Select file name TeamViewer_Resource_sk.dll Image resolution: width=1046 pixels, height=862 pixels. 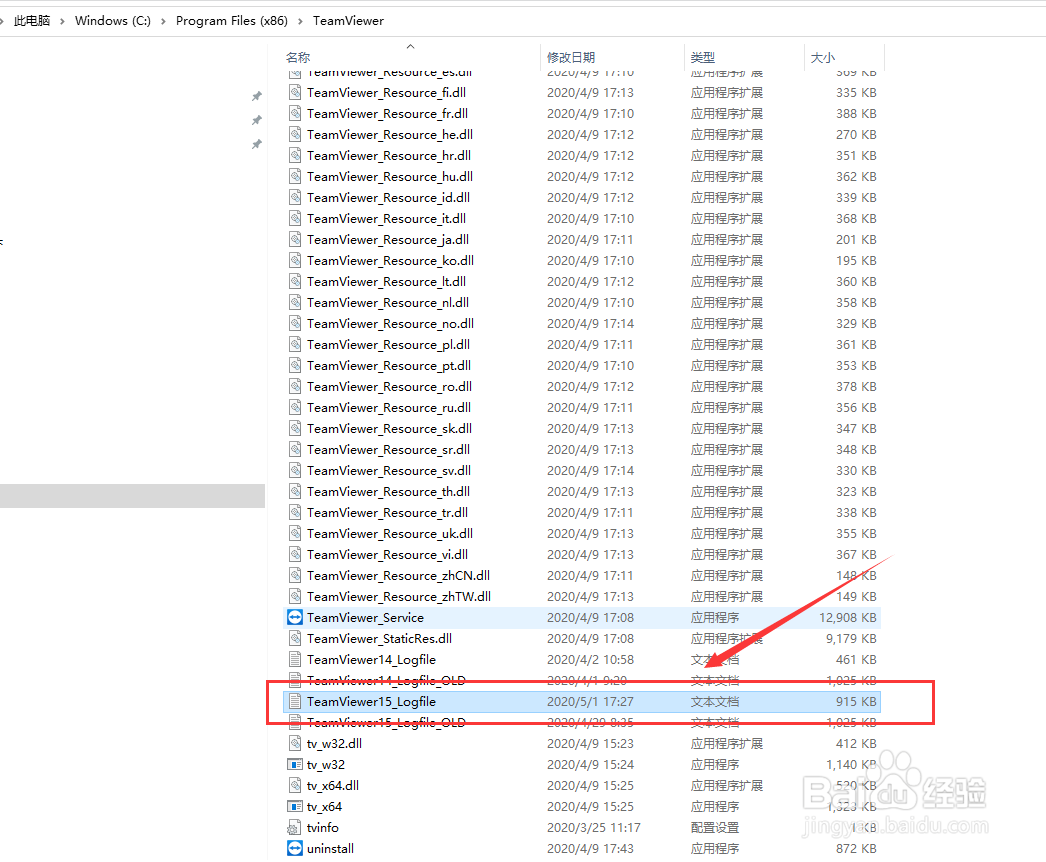(x=390, y=428)
